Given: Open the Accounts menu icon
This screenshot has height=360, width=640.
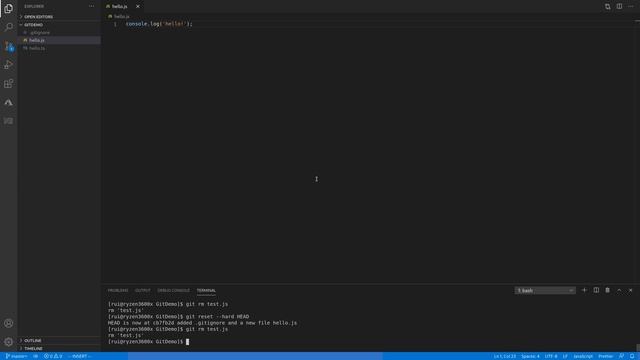Looking at the screenshot, I should (x=8, y=323).
